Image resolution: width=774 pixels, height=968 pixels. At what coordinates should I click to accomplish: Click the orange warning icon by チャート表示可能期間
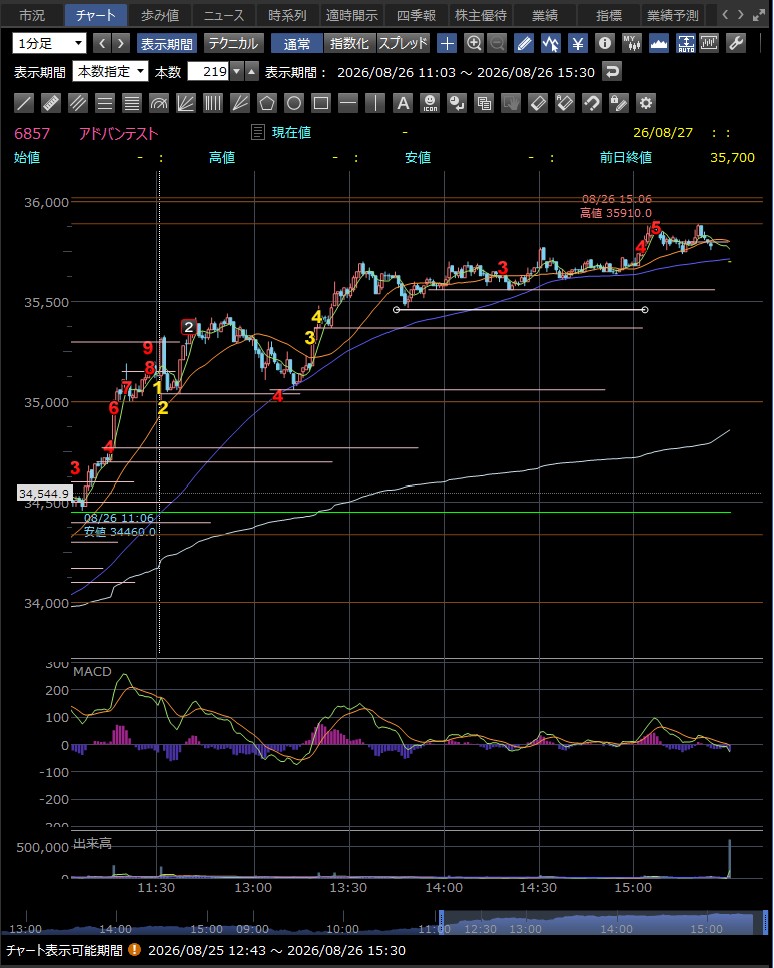134,950
